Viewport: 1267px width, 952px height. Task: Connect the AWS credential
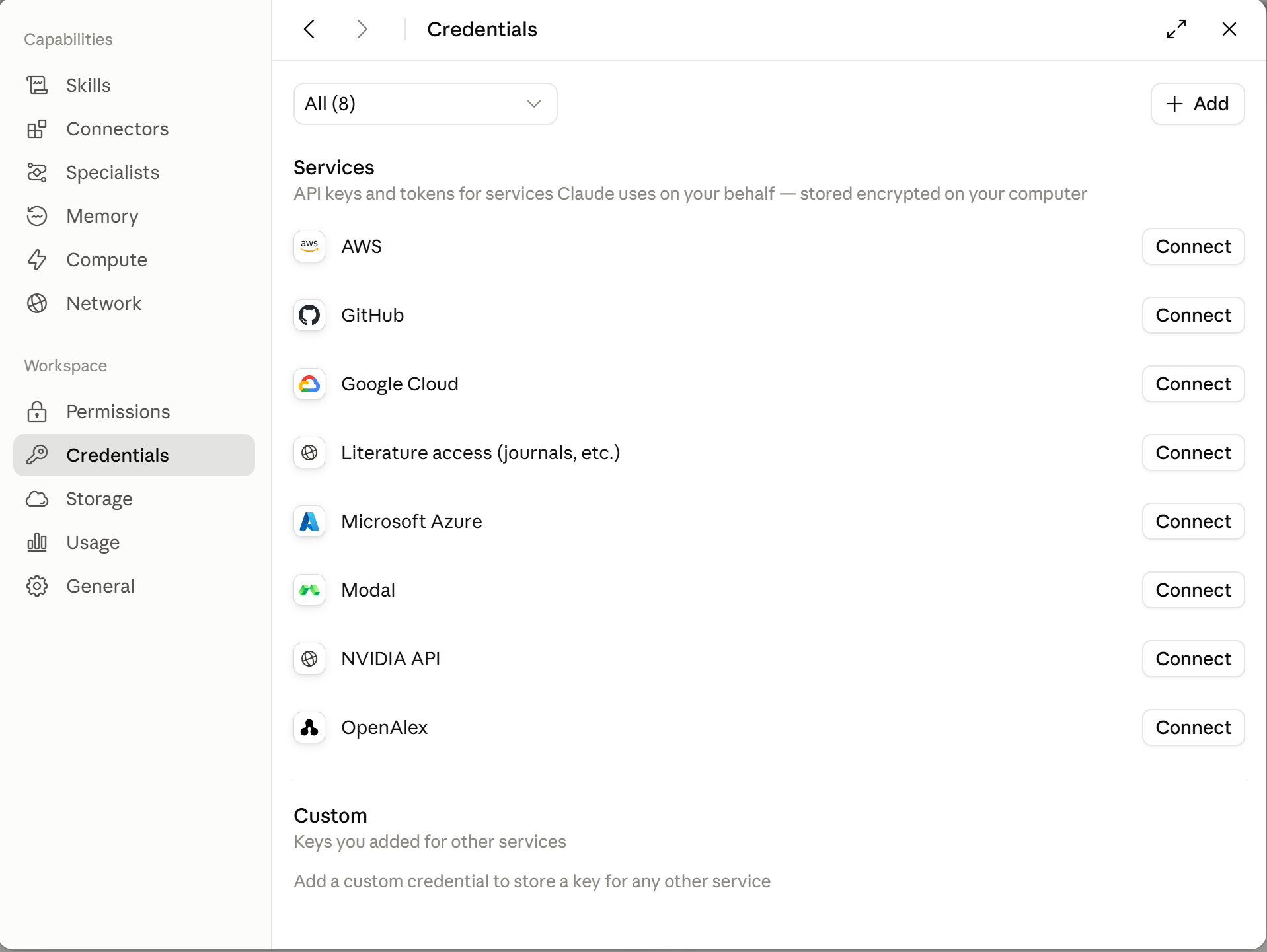tap(1194, 246)
